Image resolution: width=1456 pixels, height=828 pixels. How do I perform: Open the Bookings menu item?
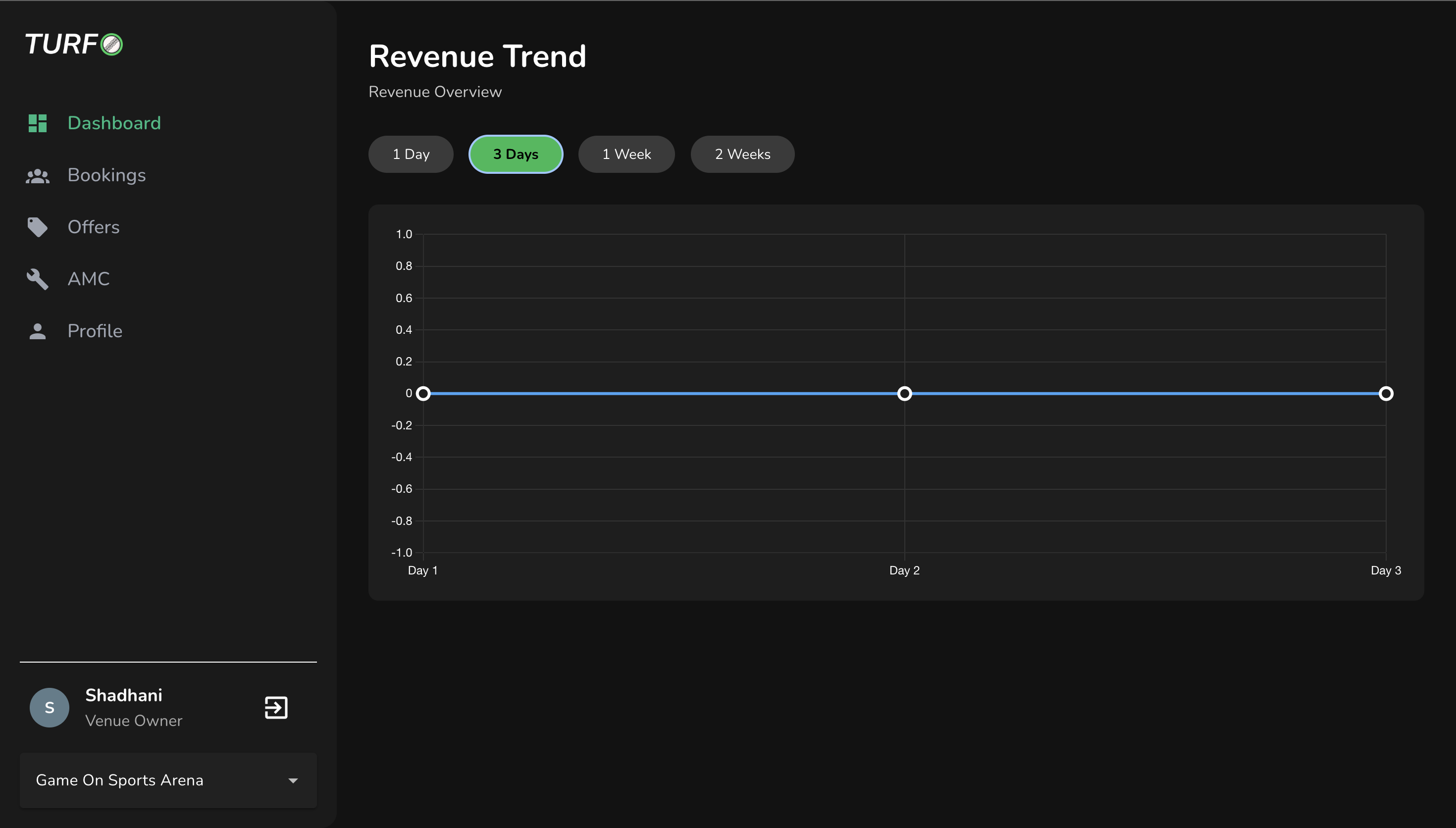click(106, 175)
